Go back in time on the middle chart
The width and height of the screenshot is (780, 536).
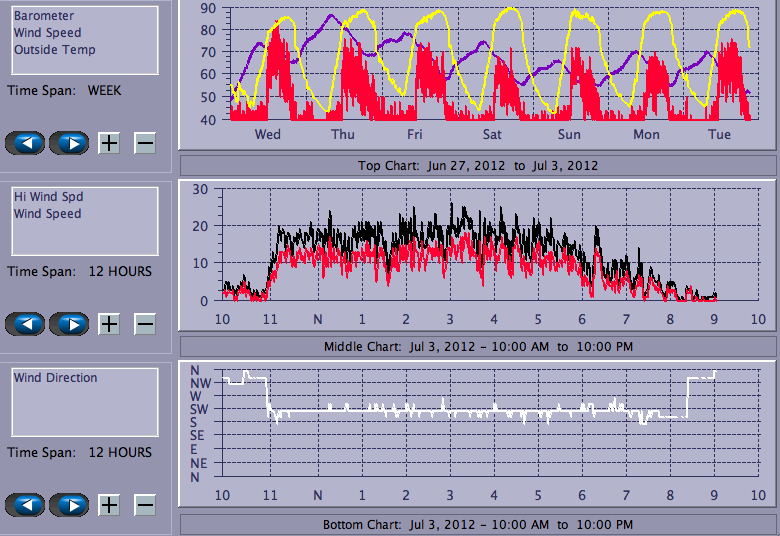[x=25, y=324]
